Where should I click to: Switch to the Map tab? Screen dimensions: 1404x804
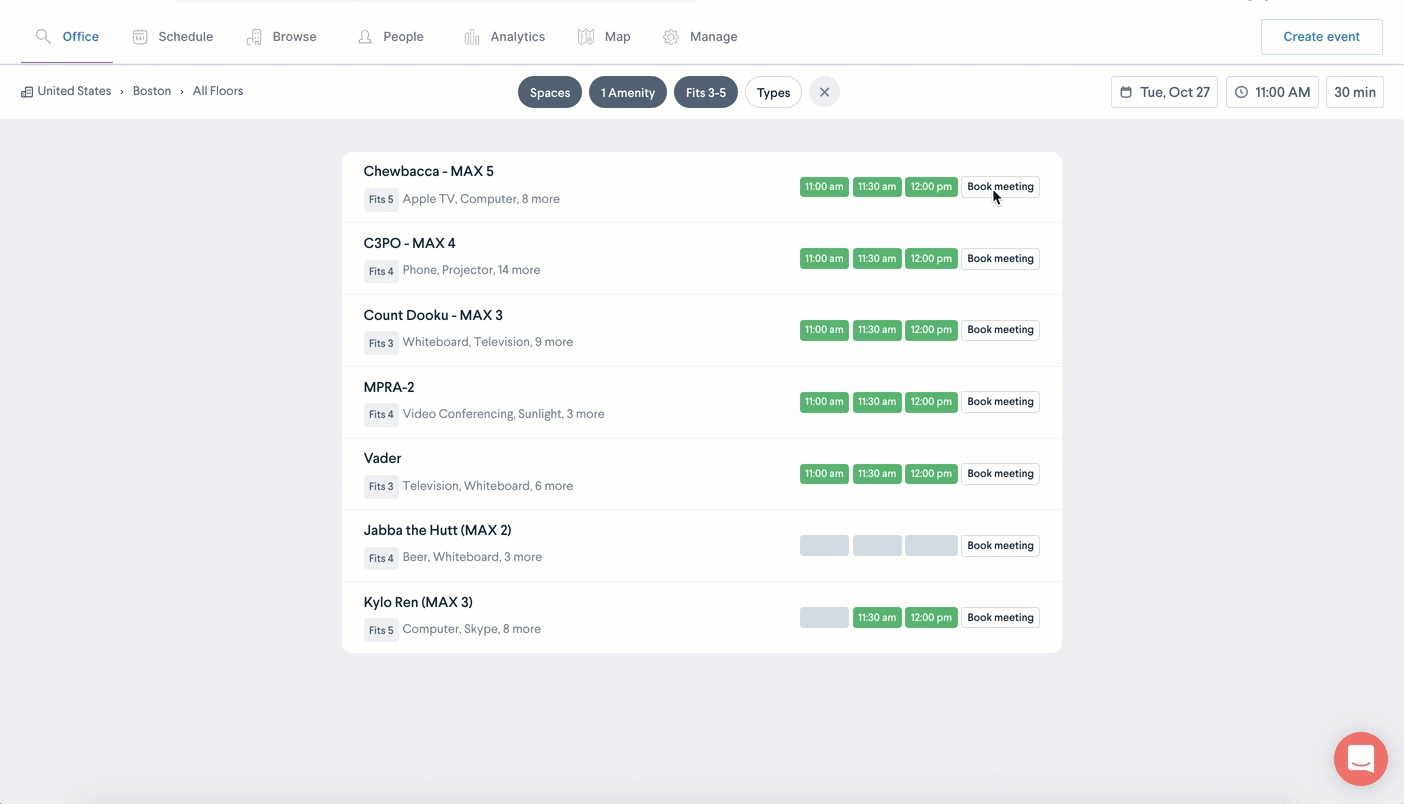coord(604,37)
